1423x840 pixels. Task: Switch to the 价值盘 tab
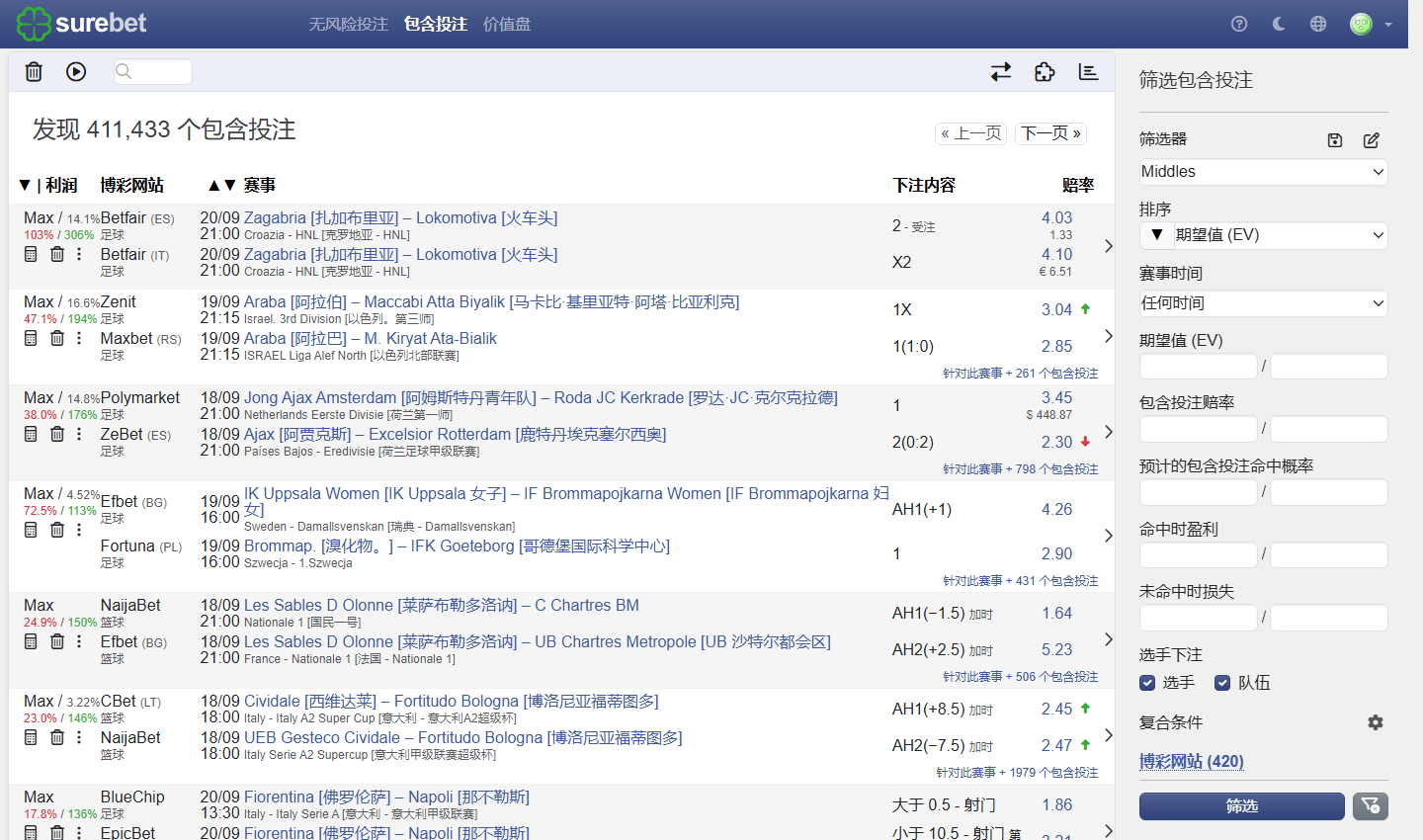click(x=507, y=24)
